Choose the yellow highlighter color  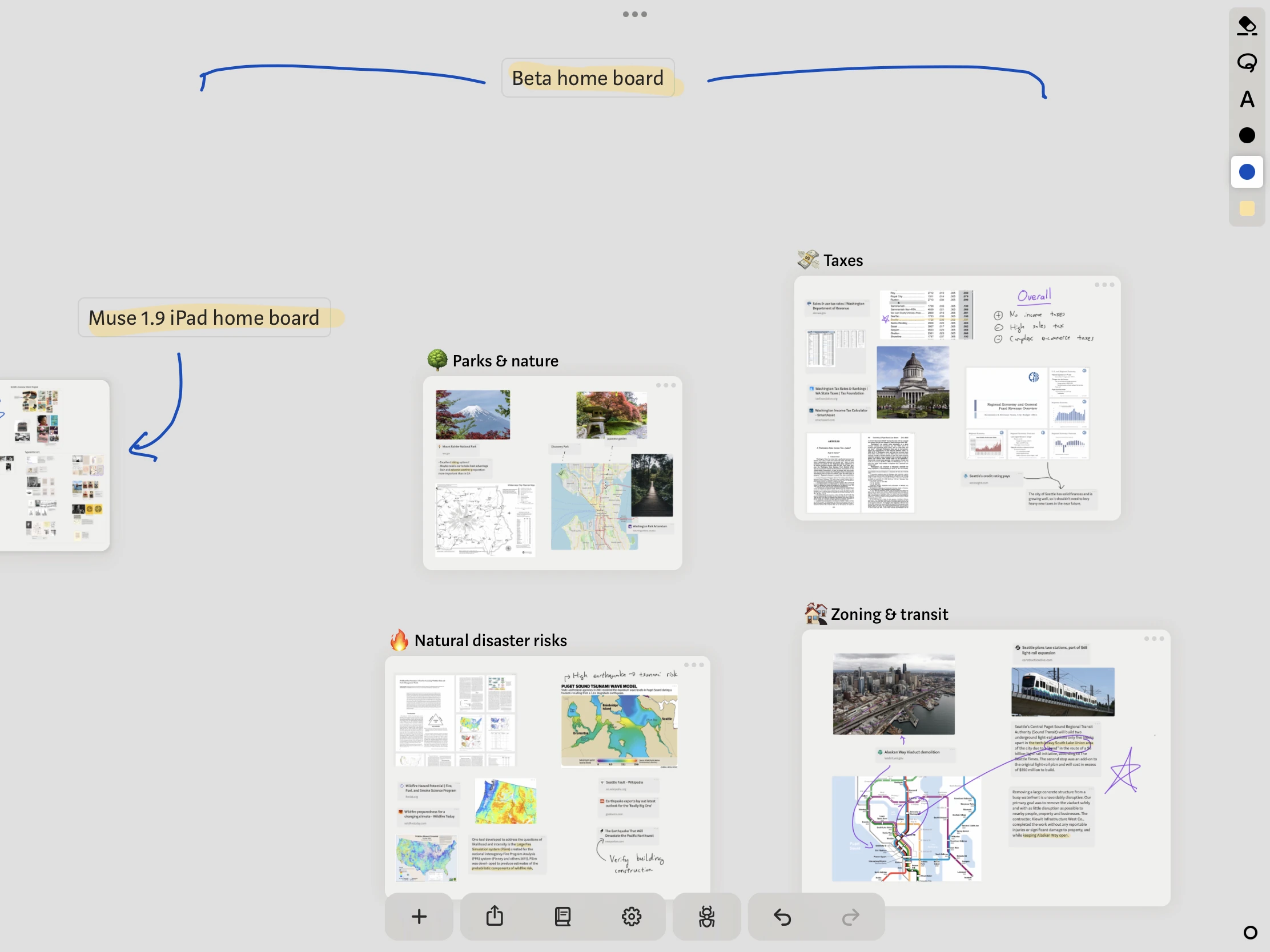click(x=1247, y=208)
